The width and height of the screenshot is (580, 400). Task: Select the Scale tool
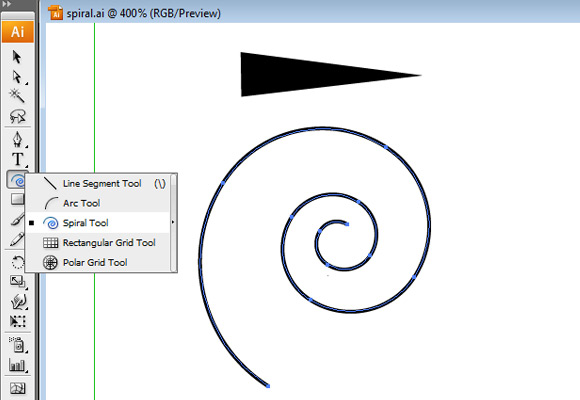point(17,282)
